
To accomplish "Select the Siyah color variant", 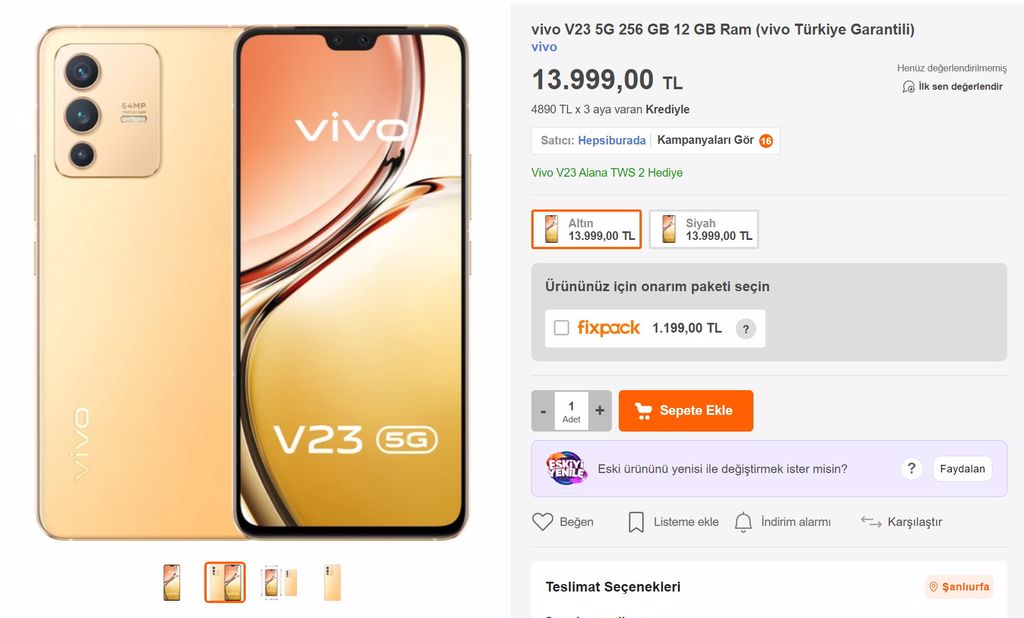I will (704, 229).
